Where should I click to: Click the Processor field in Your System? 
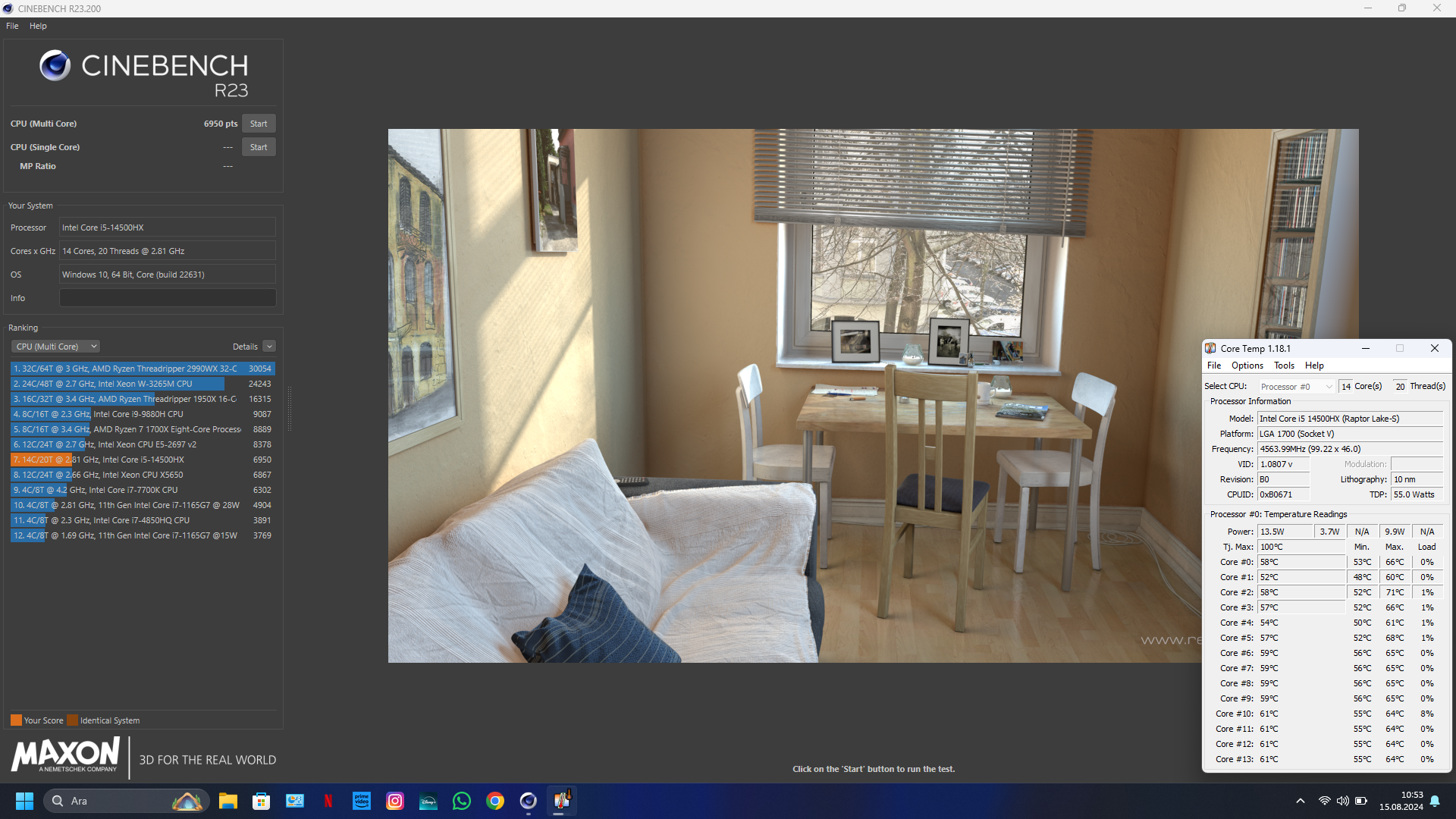coord(168,227)
